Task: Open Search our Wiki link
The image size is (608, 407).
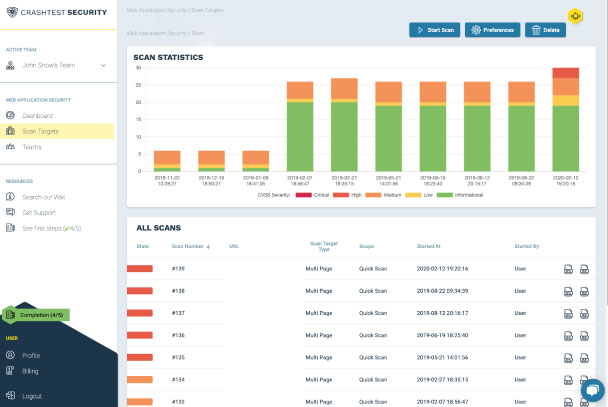Action: point(43,197)
